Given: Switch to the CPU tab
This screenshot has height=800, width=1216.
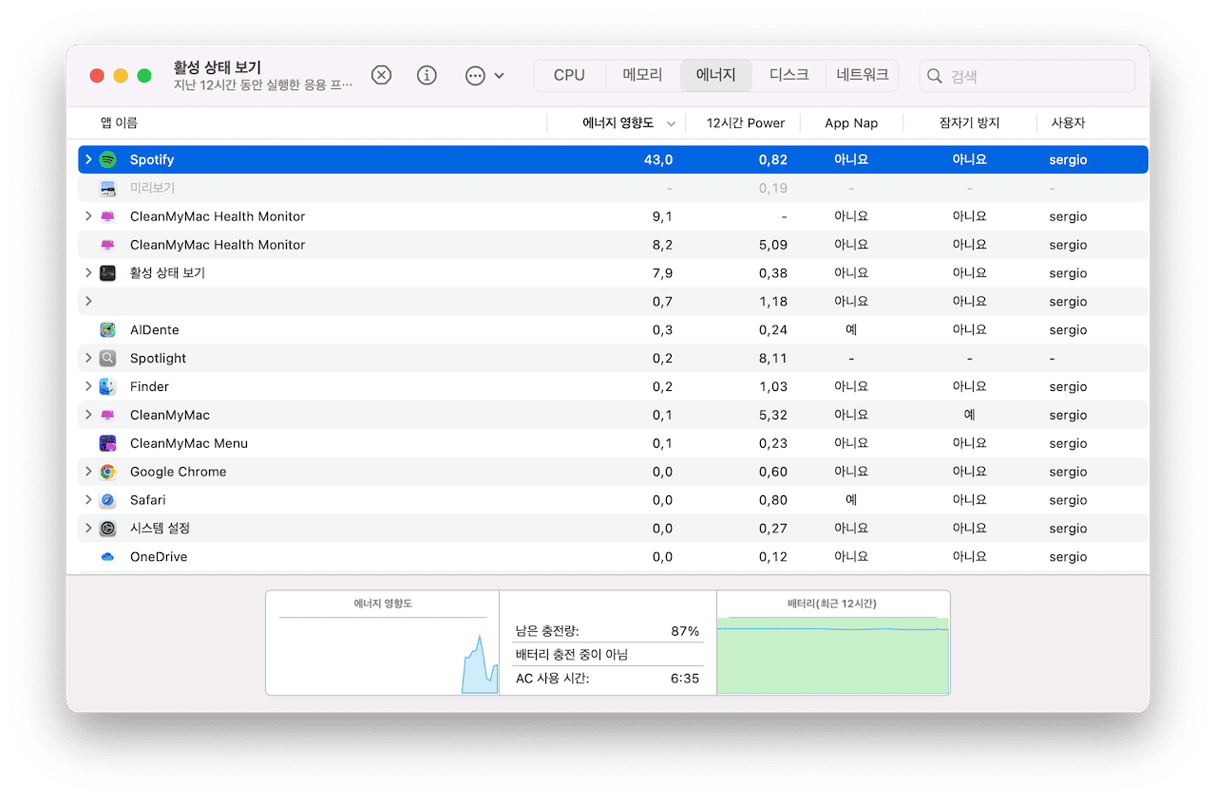Looking at the screenshot, I should point(570,76).
